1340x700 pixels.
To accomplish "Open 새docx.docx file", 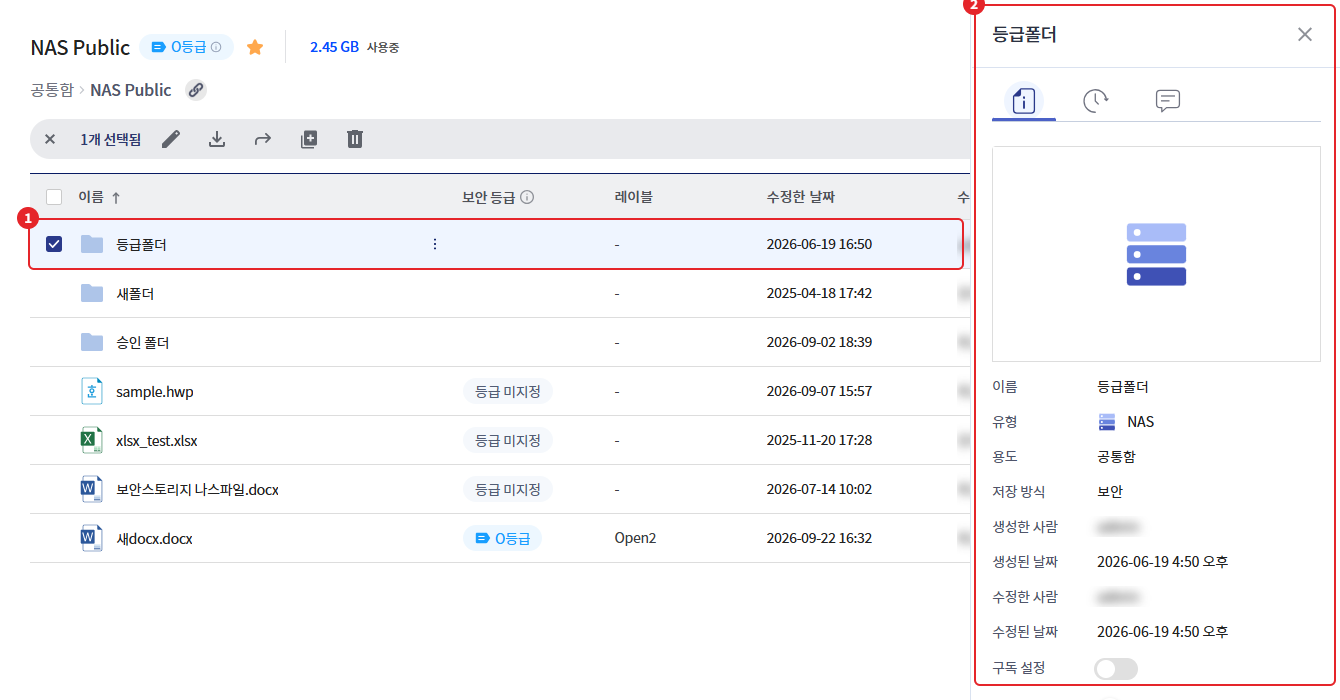I will pyautogui.click(x=154, y=539).
